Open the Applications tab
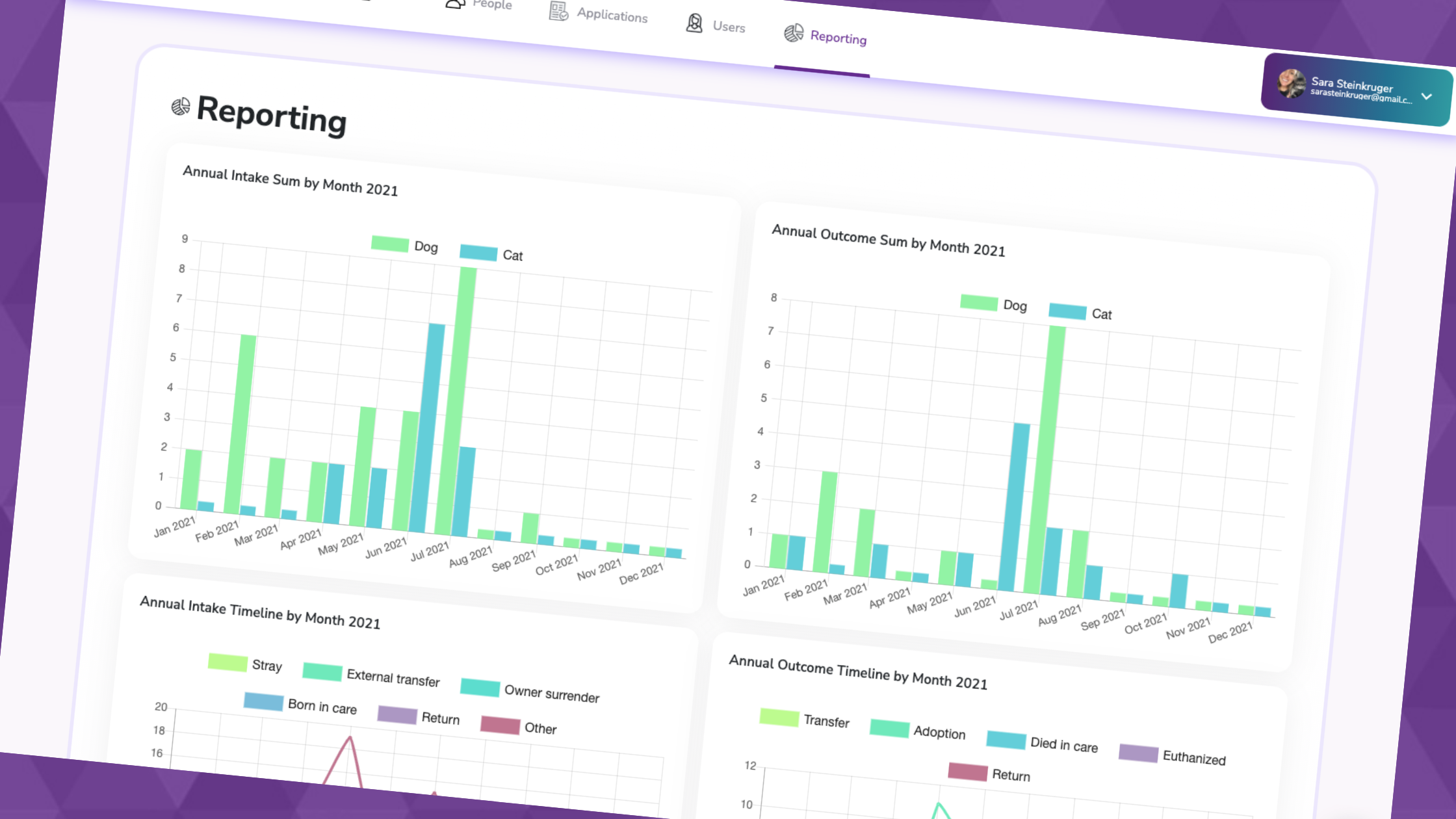This screenshot has height=819, width=1456. click(x=599, y=13)
